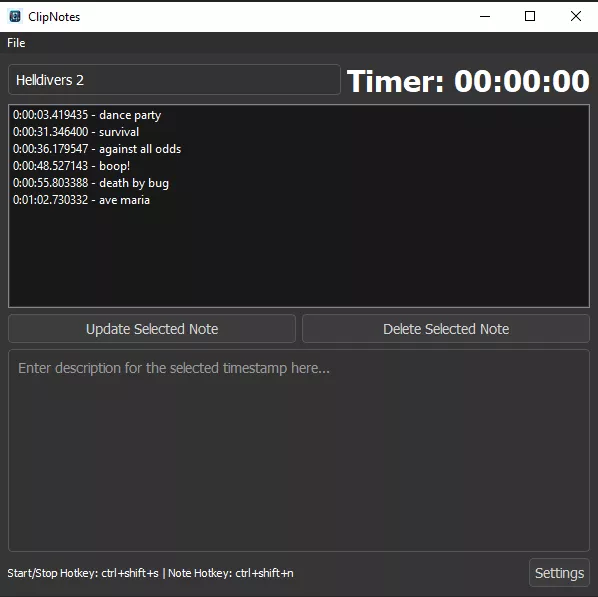Minimize the ClipNotes window
Viewport: 598px width, 597px height.
(485, 16)
